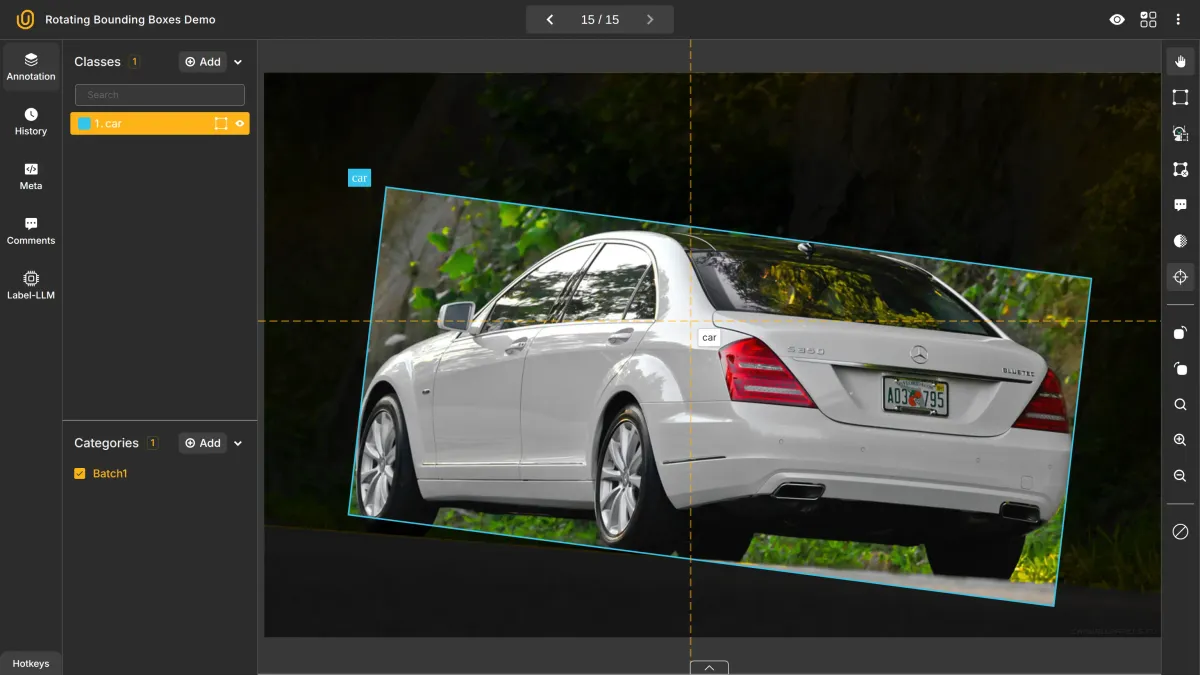1200x675 pixels.
Task: Click the cyan color swatch of the car class
Action: coord(84,123)
